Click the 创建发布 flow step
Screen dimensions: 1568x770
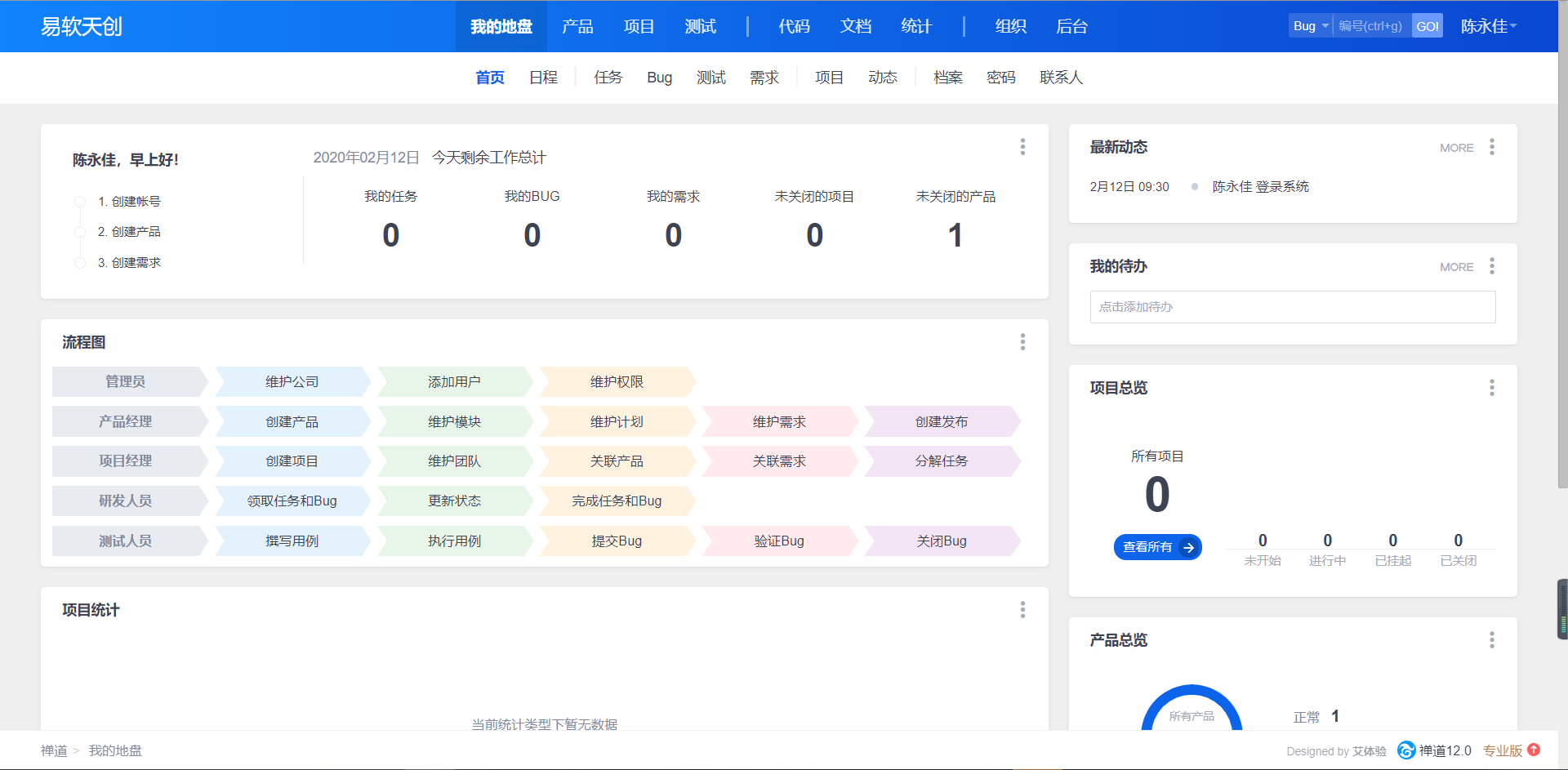(942, 422)
